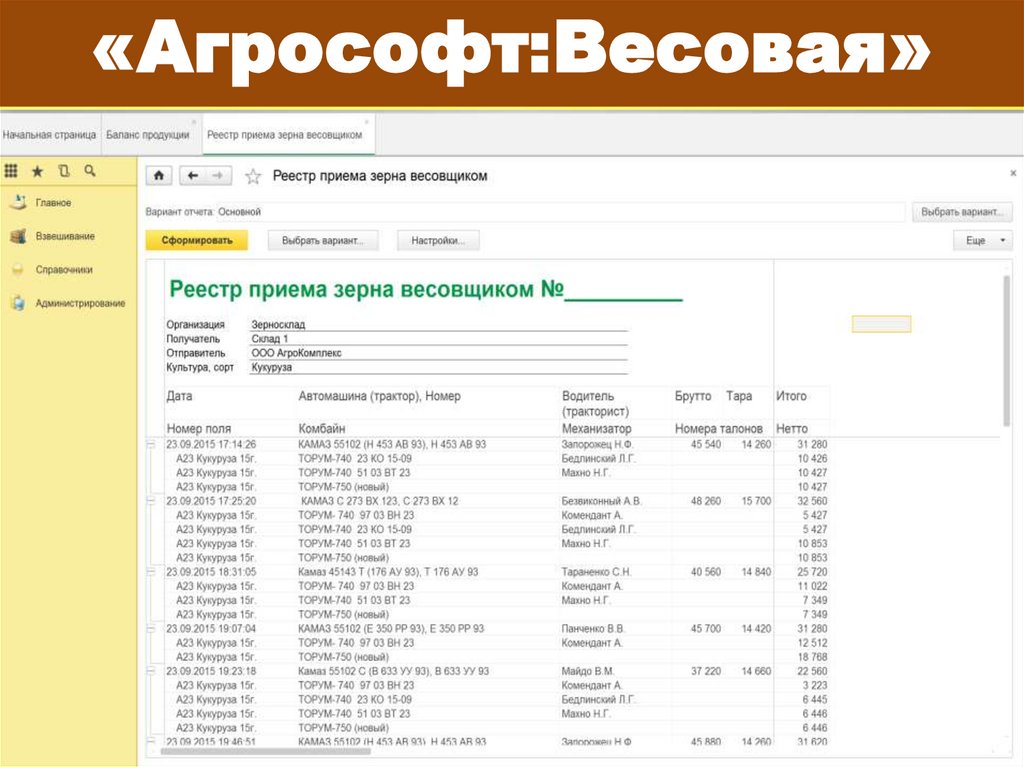Click the Дата column header
1024x767 pixels.
pyautogui.click(x=180, y=396)
